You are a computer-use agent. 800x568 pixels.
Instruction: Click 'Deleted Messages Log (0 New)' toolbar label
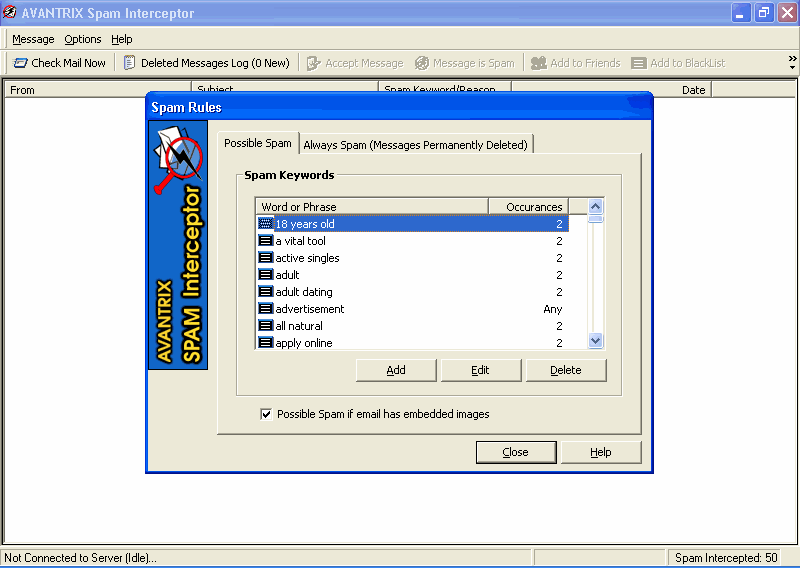coord(215,63)
